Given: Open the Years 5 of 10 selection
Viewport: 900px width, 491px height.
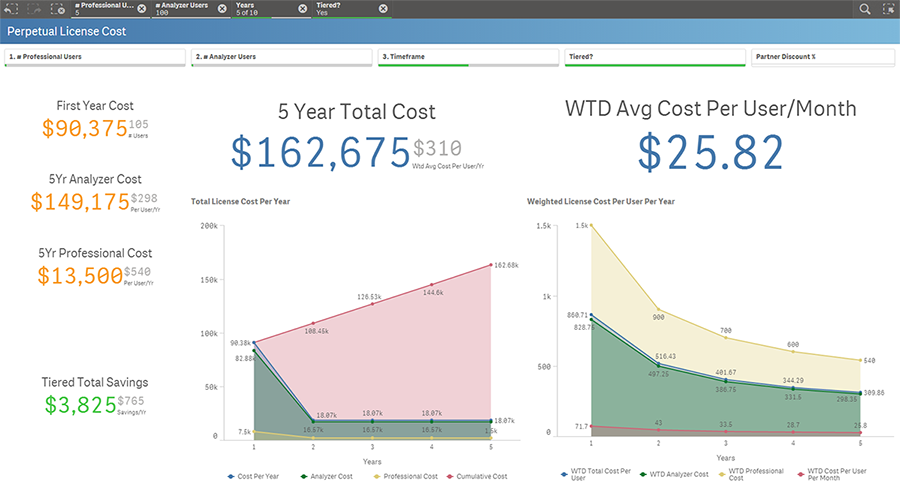Looking at the screenshot, I should [264, 9].
